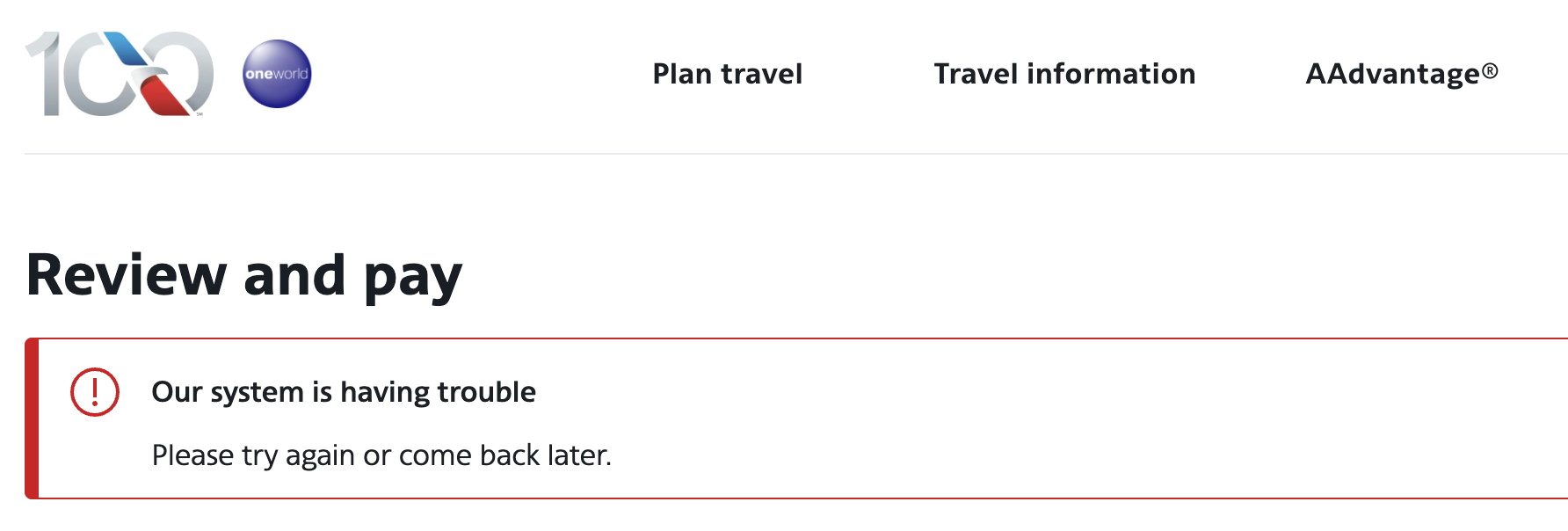The height and width of the screenshot is (531, 1568).
Task: Open the AAdvantage menu
Action: (1401, 74)
